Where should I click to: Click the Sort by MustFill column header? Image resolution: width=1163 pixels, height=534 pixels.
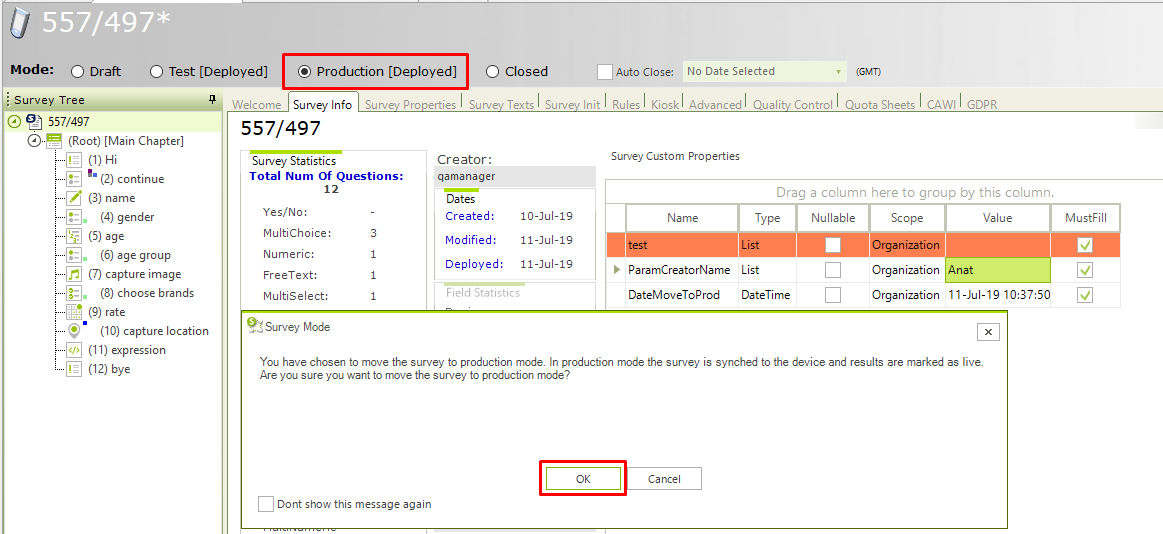[x=1085, y=218]
